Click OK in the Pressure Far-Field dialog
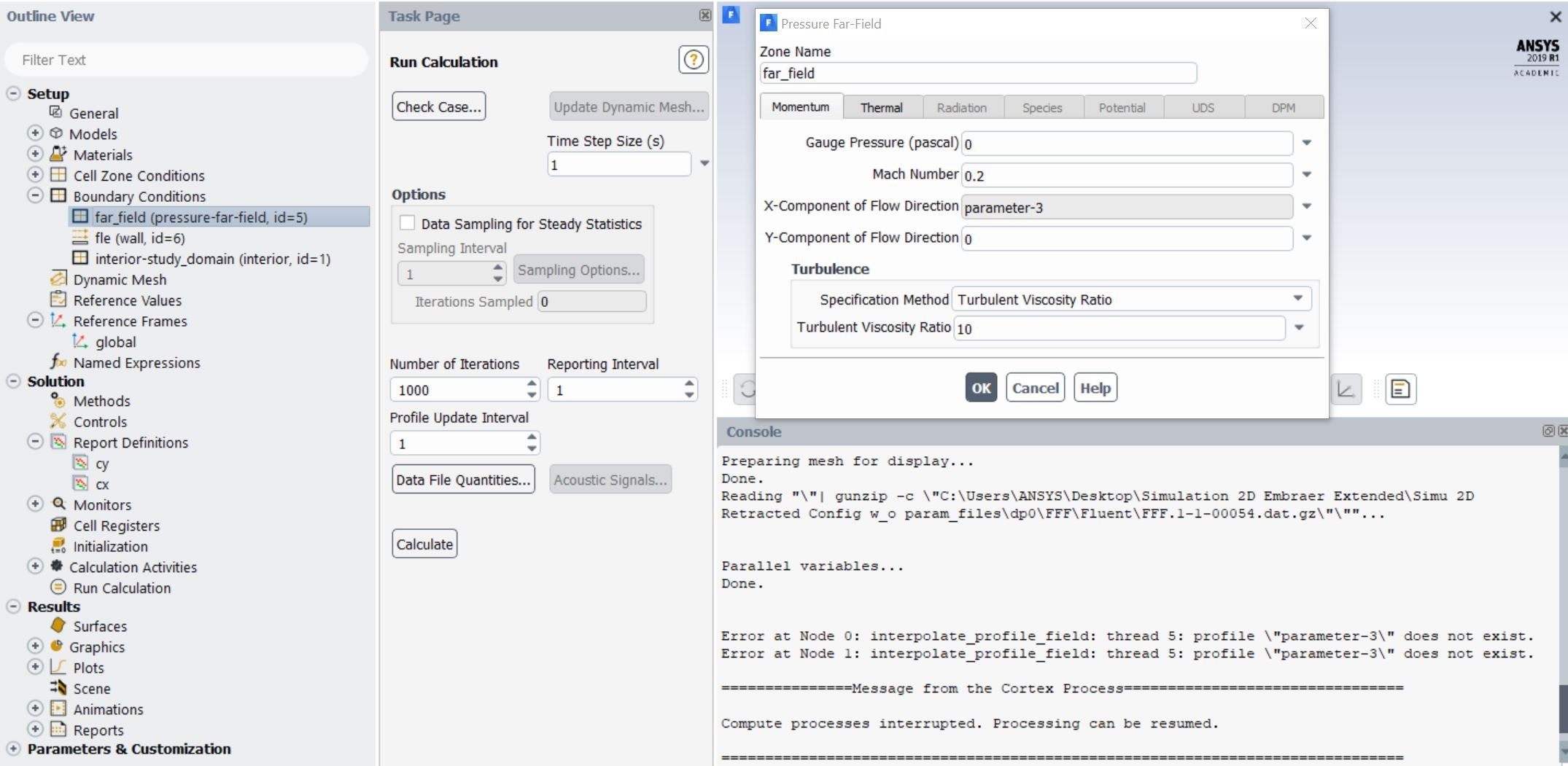The image size is (1568, 766). (980, 387)
